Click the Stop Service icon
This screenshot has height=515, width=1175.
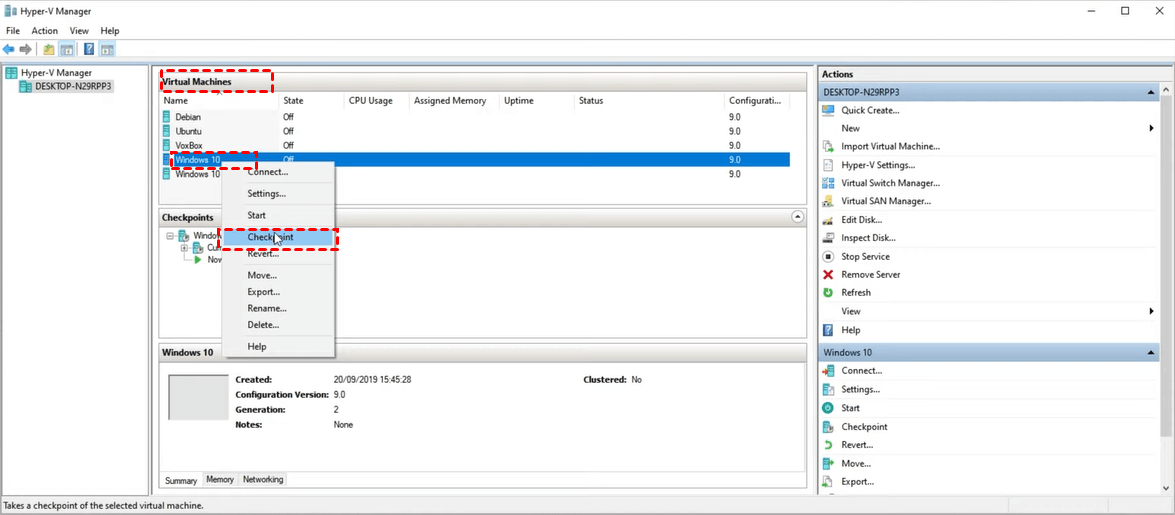point(828,257)
